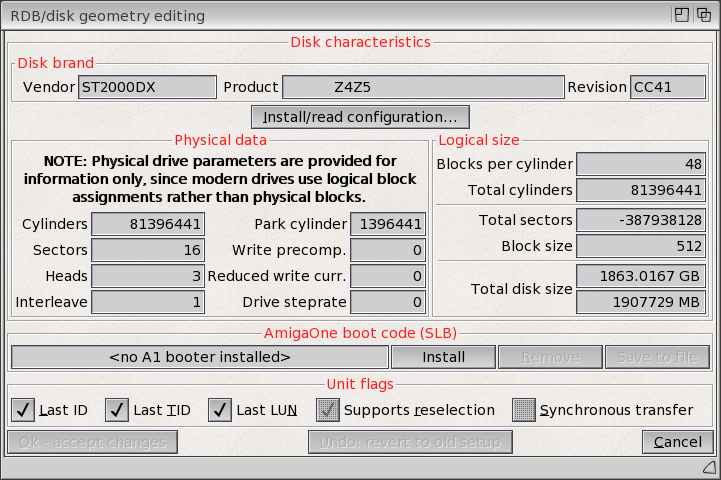Click the Revision input field
Viewport: 721px width, 480px height.
pos(667,87)
